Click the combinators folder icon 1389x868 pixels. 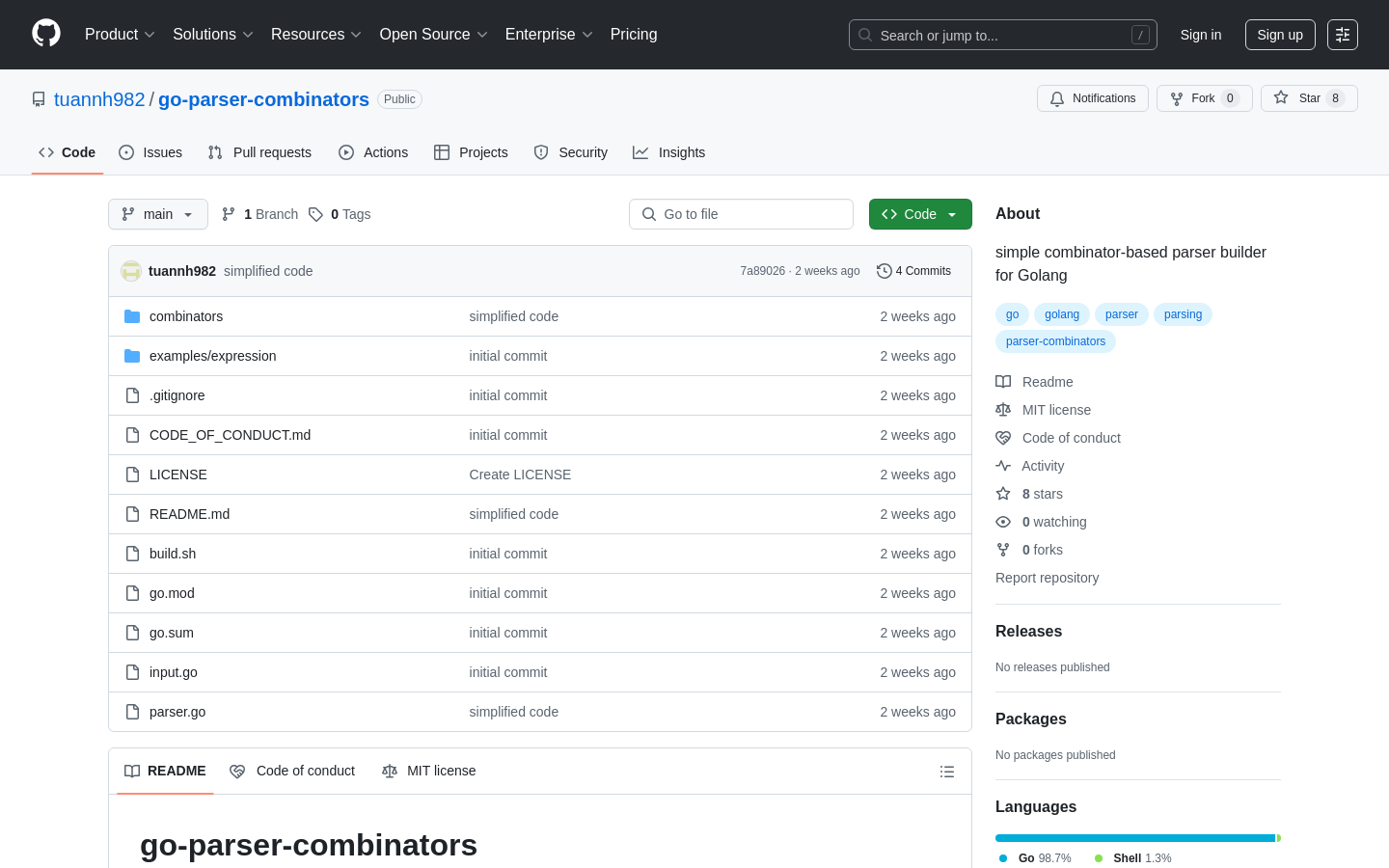(x=132, y=316)
